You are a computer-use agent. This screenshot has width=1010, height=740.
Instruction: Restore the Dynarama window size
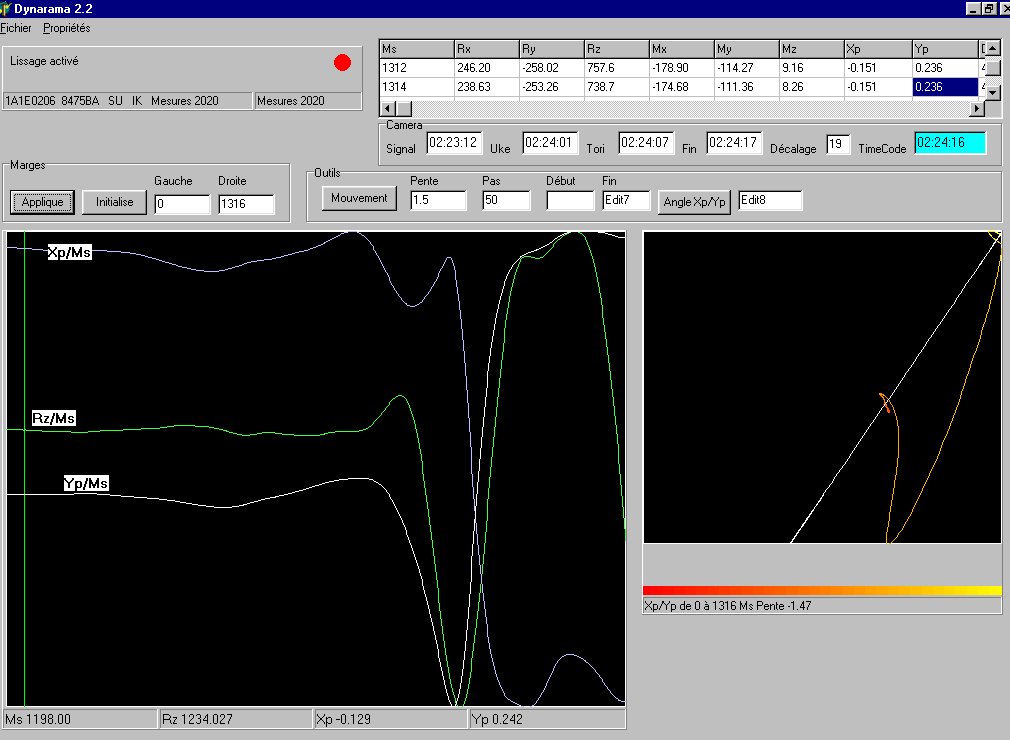(988, 8)
